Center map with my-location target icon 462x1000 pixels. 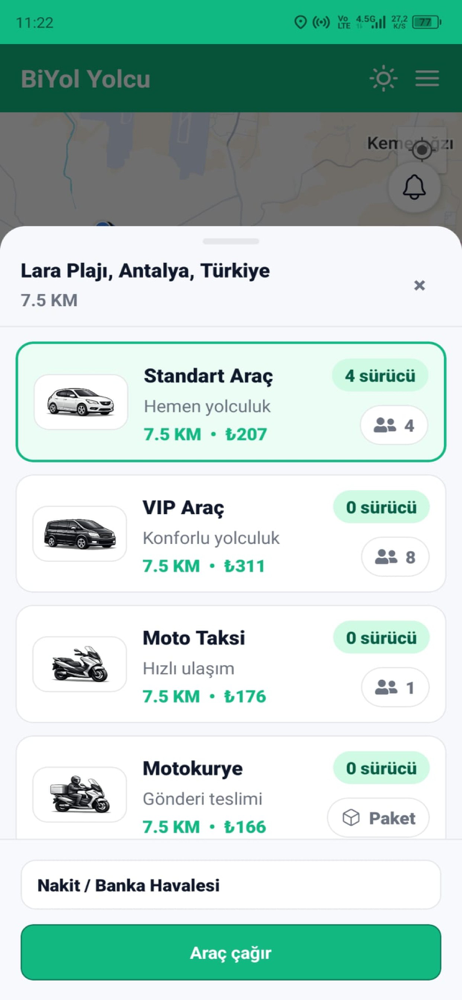pyautogui.click(x=421, y=151)
